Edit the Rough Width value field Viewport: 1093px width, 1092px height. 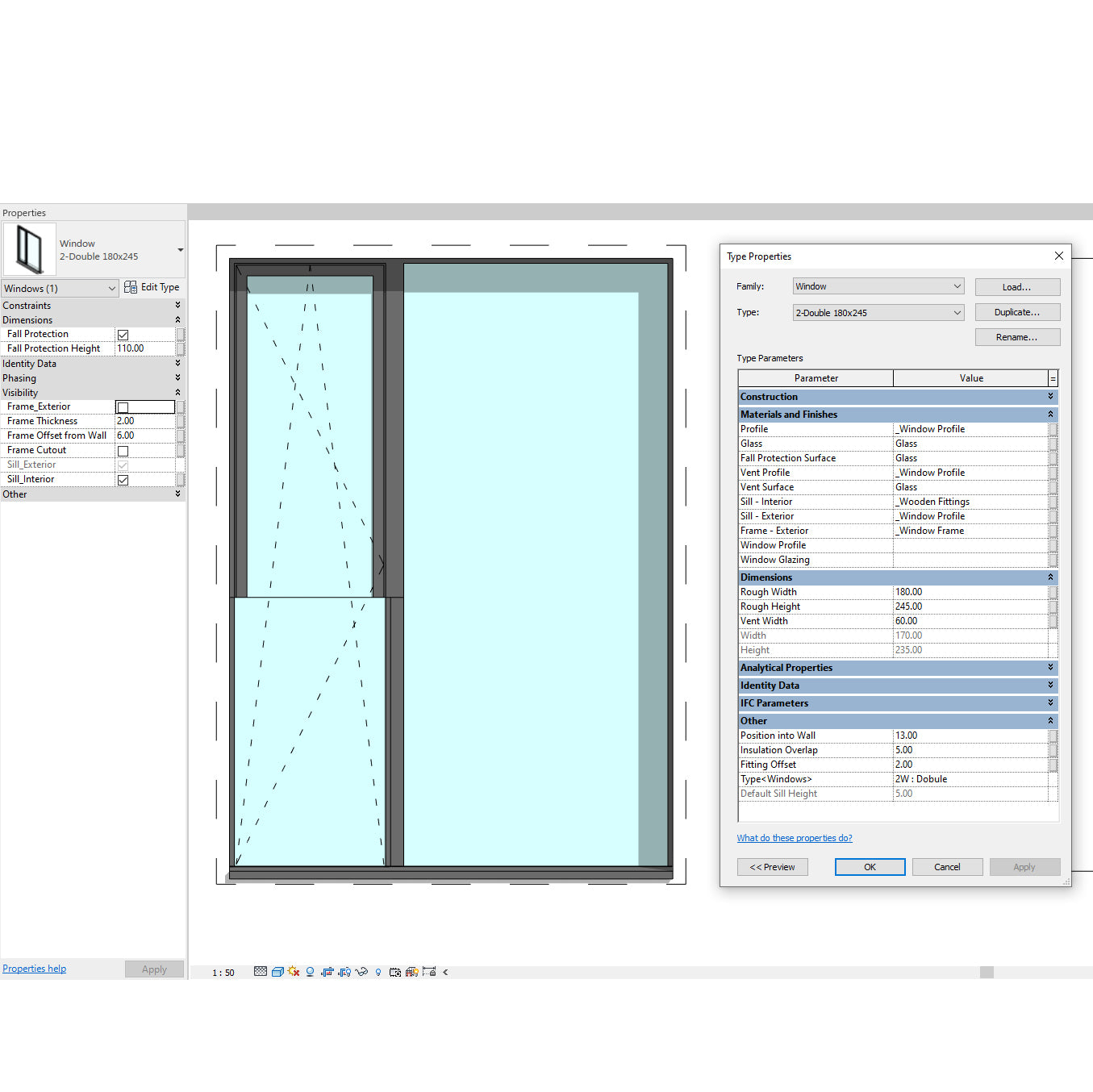click(968, 591)
